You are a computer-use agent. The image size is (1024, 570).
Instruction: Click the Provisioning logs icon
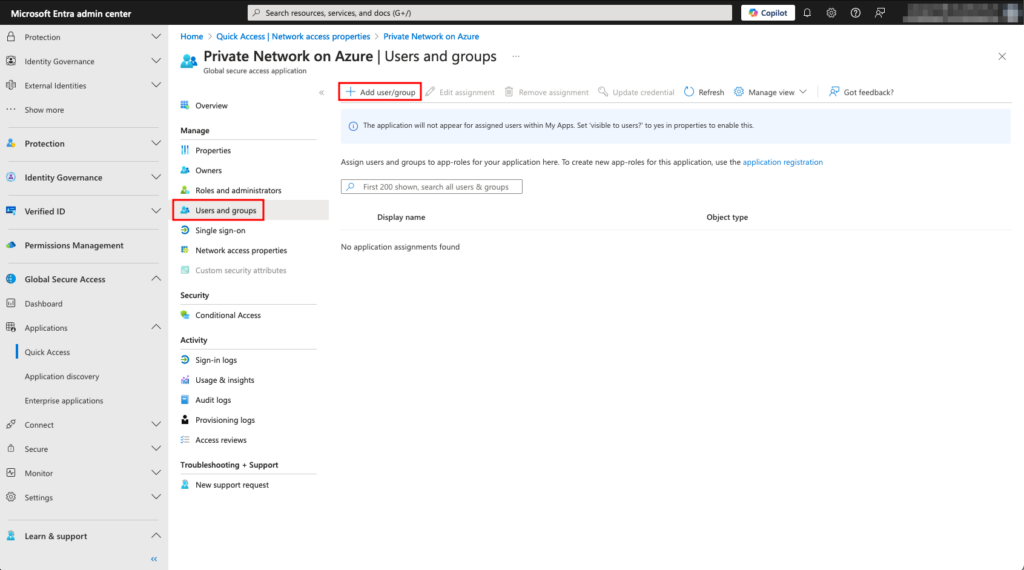coord(185,420)
